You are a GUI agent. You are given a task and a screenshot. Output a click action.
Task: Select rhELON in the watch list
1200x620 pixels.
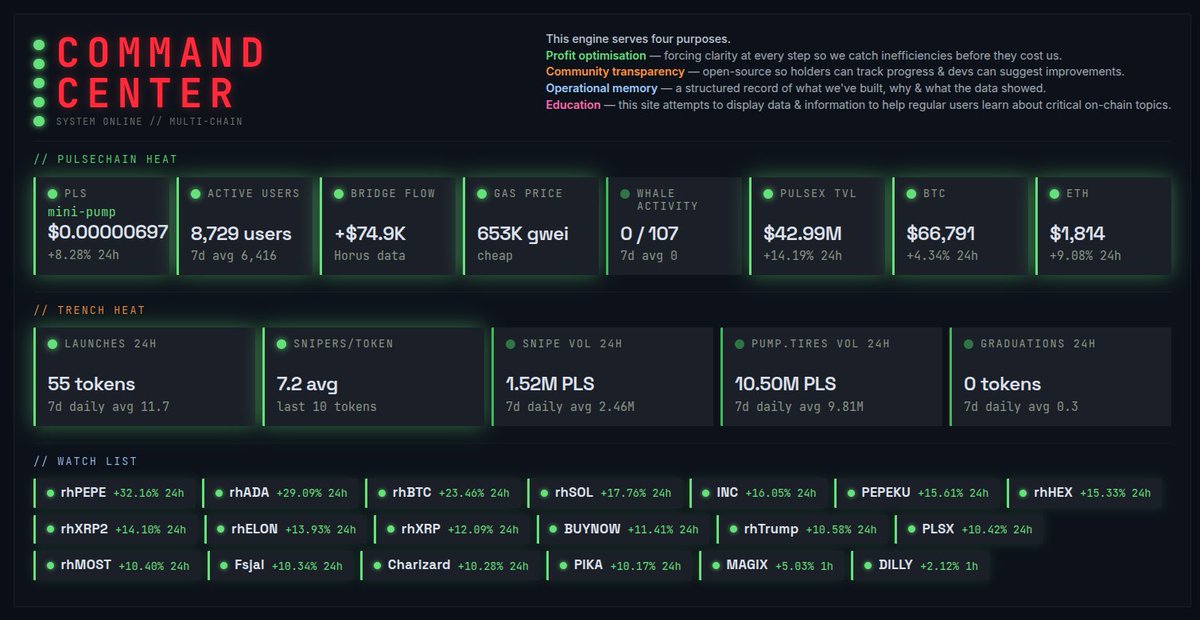(285, 529)
